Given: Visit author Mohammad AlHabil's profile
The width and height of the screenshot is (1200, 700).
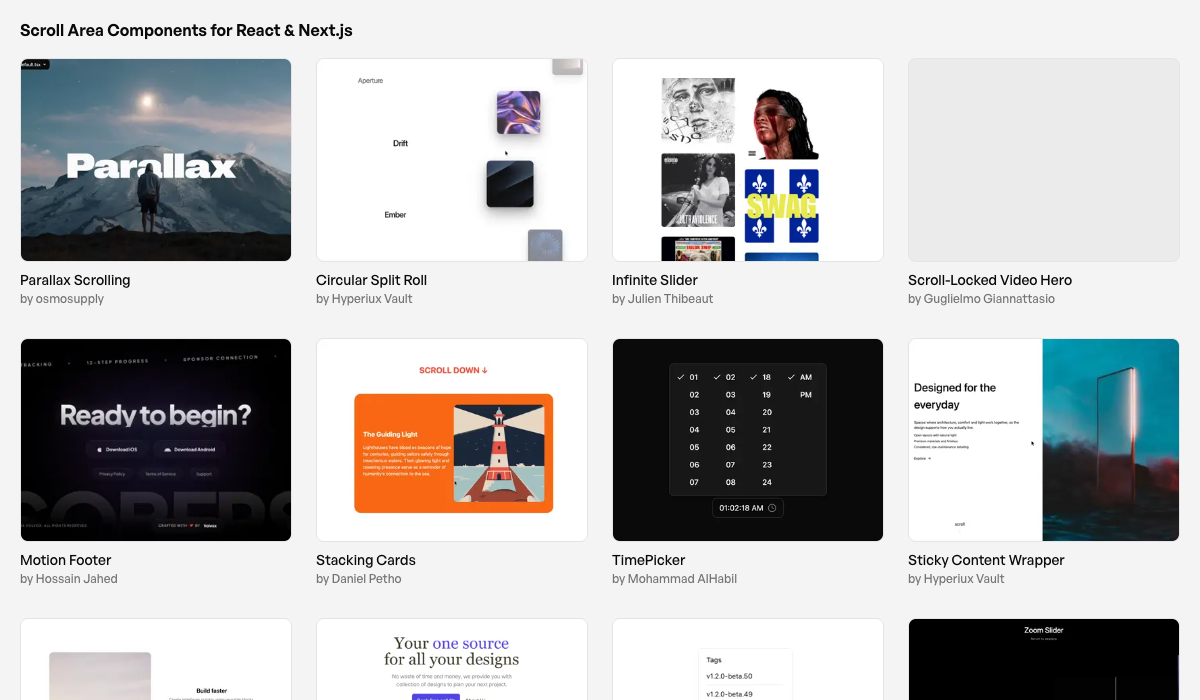Looking at the screenshot, I should [x=683, y=579].
